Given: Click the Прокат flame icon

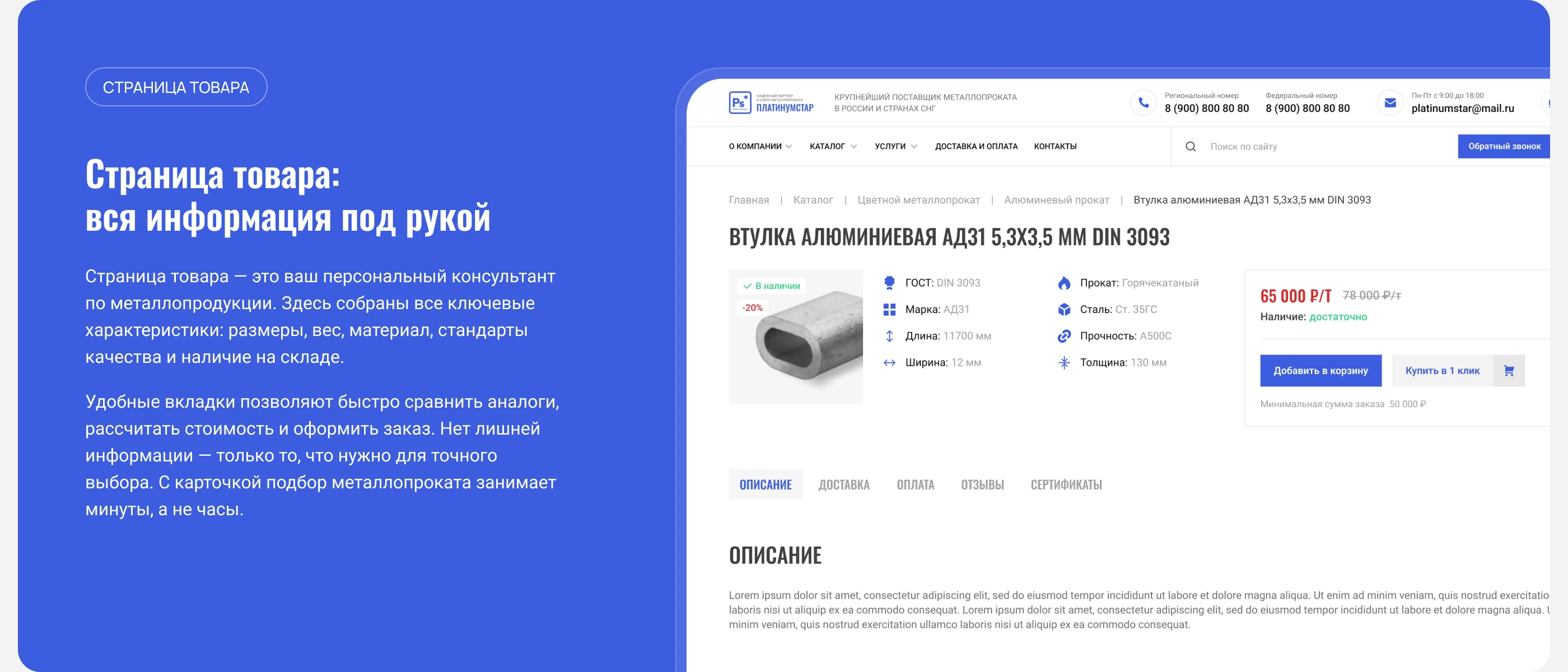Looking at the screenshot, I should click(1064, 282).
